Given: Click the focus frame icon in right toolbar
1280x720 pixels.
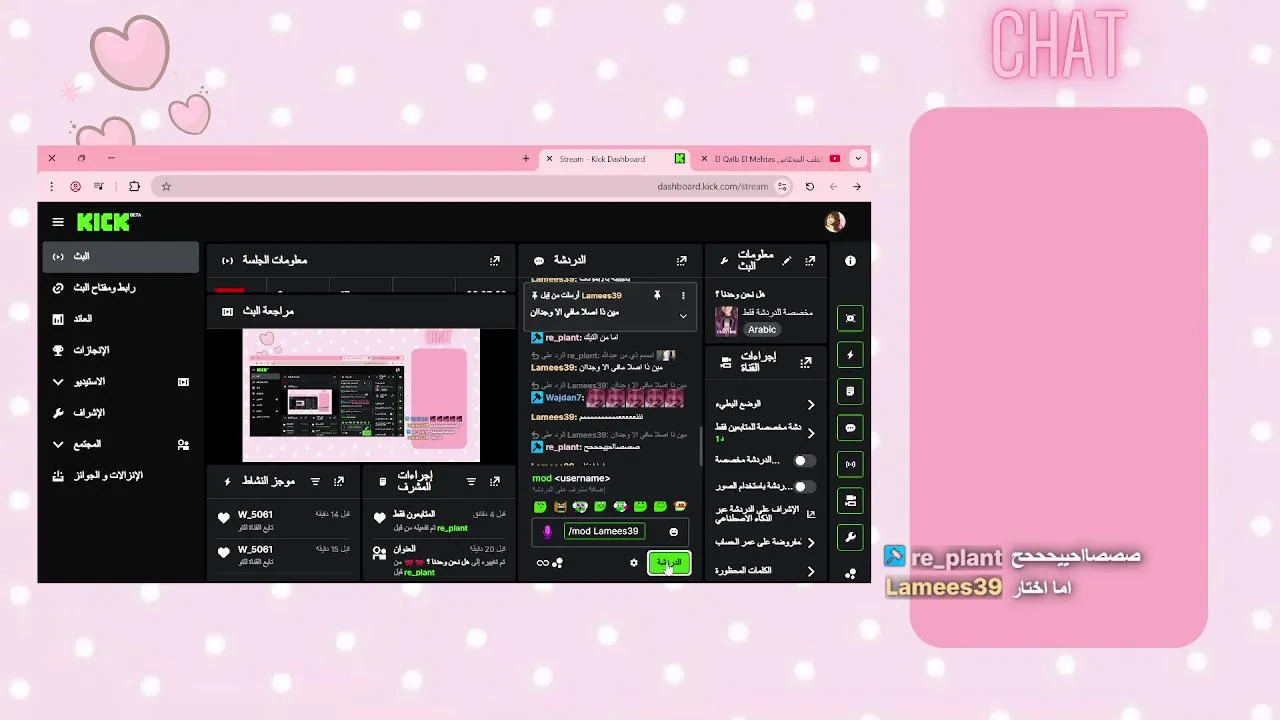Looking at the screenshot, I should (x=850, y=318).
